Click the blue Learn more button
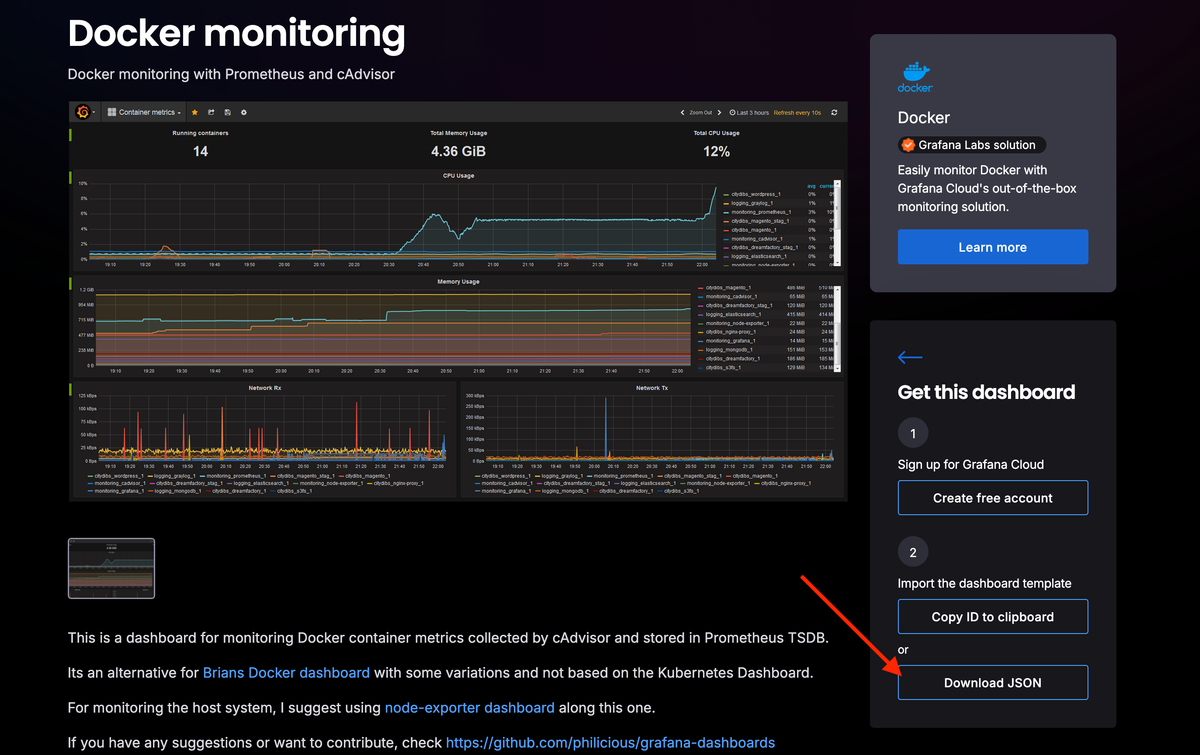Viewport: 1200px width, 755px height. pos(992,247)
